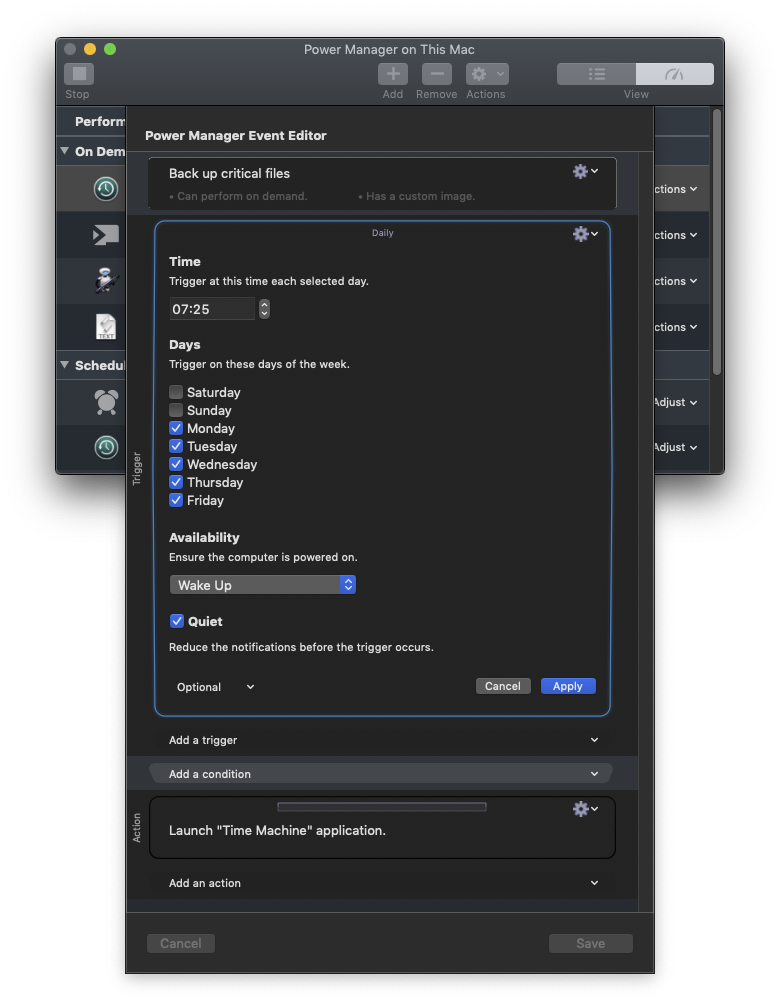This screenshot has width=780, height=1000.
Task: Select the Automator robot event icon
Action: (106, 281)
